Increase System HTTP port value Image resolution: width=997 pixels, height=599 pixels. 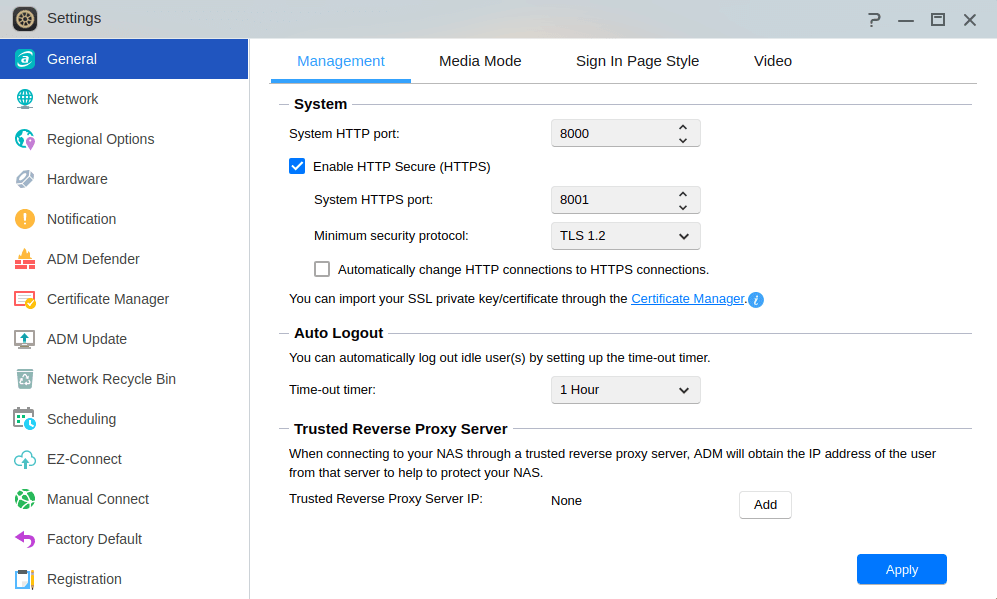pyautogui.click(x=683, y=127)
